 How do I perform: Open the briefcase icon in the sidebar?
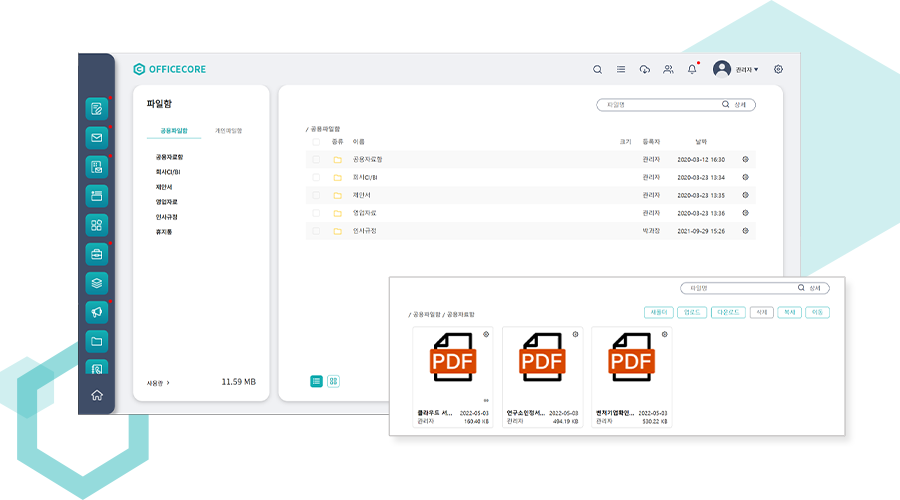(97, 253)
